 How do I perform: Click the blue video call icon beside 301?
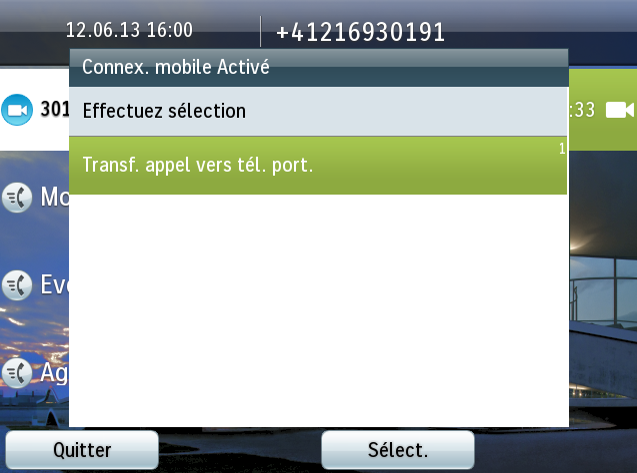point(17,110)
